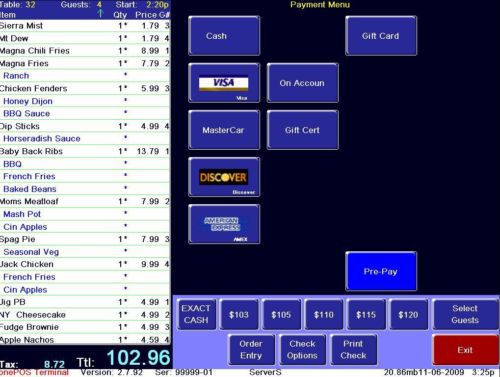
Task: Tender the $103 quick cash amount
Action: coord(239,314)
